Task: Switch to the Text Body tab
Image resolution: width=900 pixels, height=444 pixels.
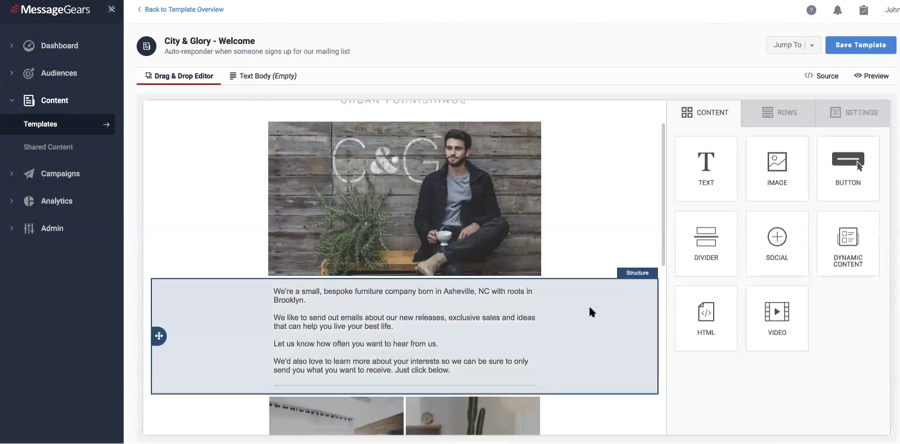Action: (x=263, y=76)
